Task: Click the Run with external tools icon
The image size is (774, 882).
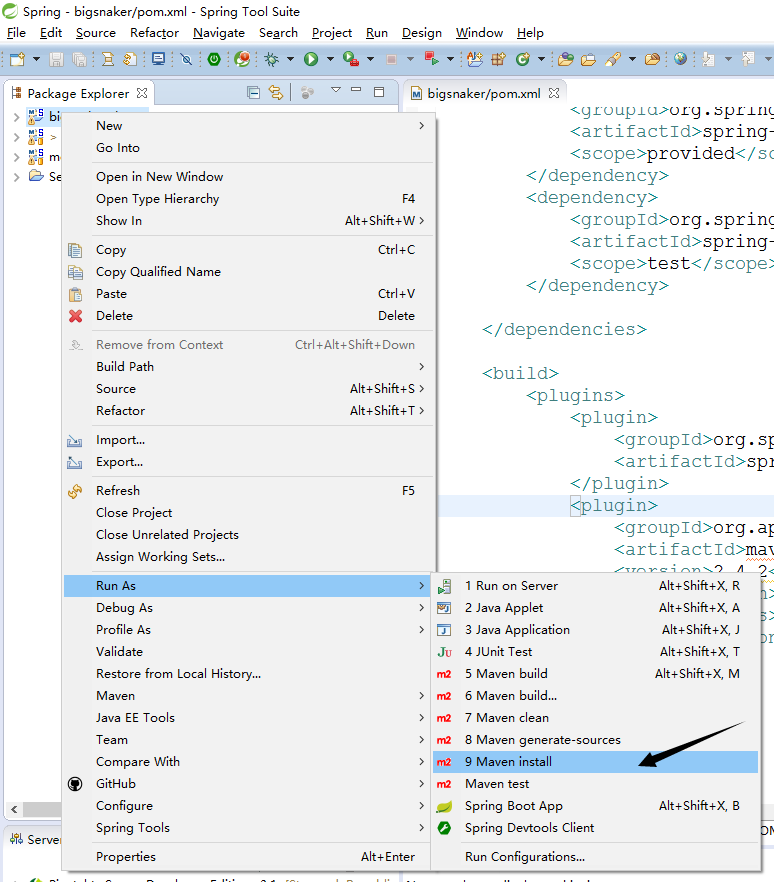Action: (351, 58)
